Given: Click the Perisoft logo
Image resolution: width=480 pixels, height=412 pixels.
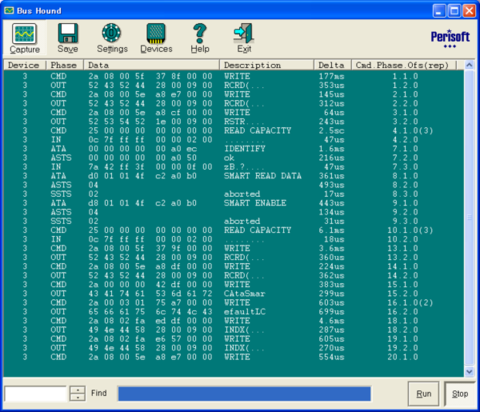Looking at the screenshot, I should click(450, 39).
